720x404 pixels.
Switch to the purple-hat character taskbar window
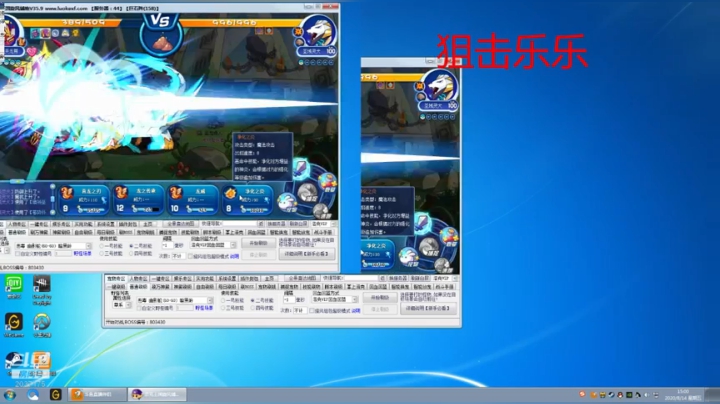click(x=157, y=394)
